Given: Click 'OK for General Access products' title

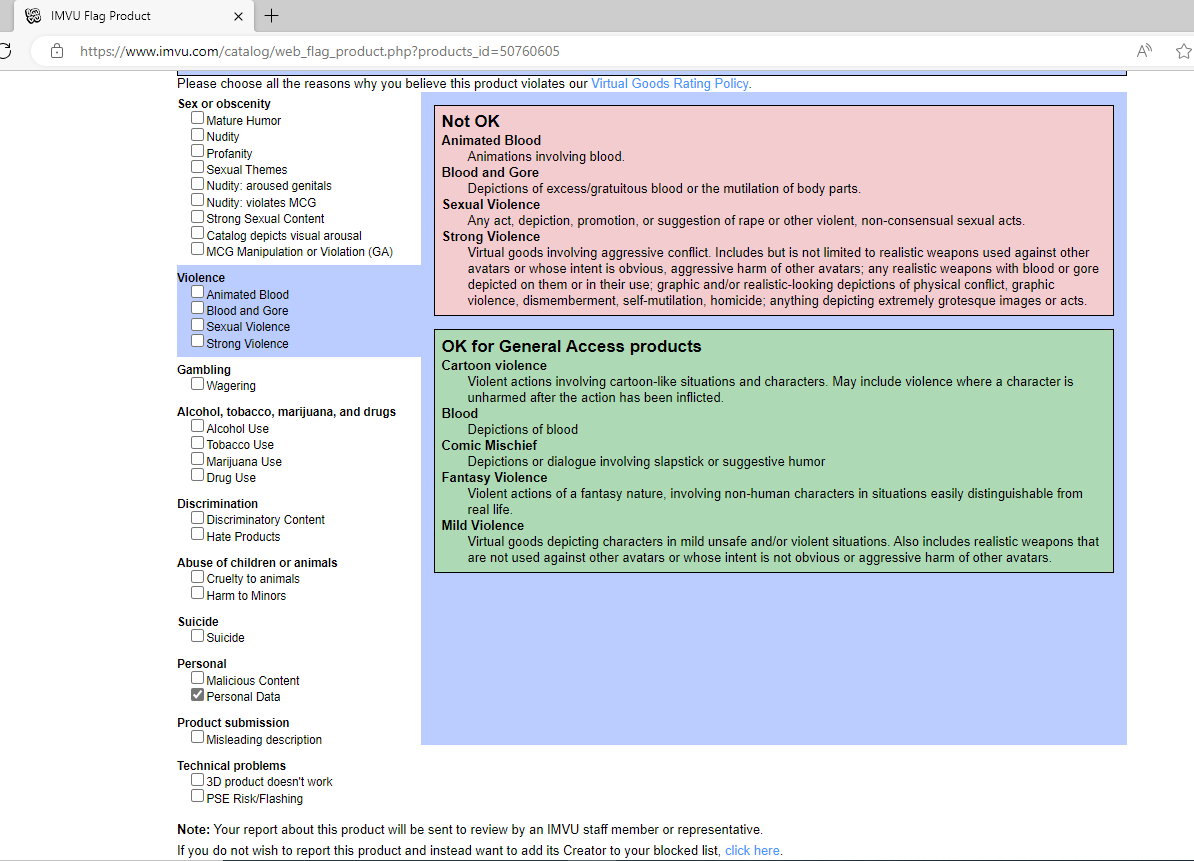Looking at the screenshot, I should coord(571,346).
